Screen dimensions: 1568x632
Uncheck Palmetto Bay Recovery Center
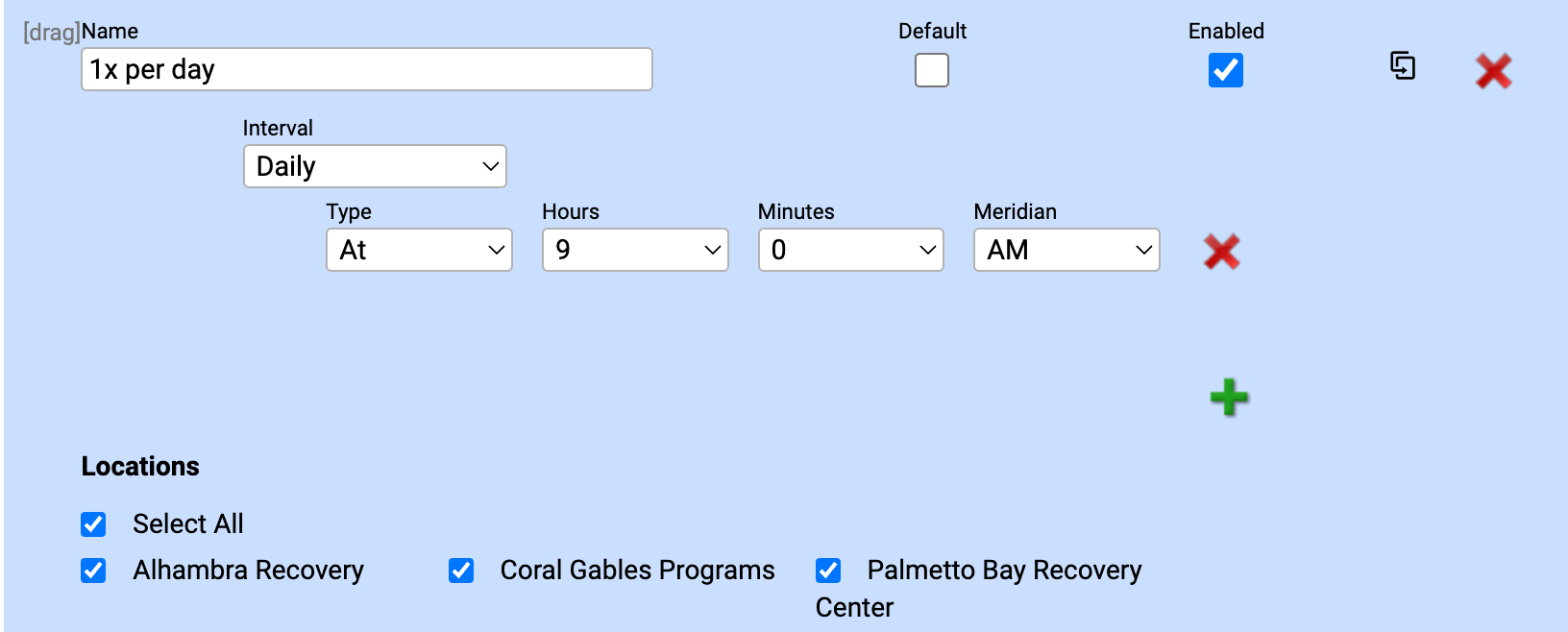click(x=828, y=571)
